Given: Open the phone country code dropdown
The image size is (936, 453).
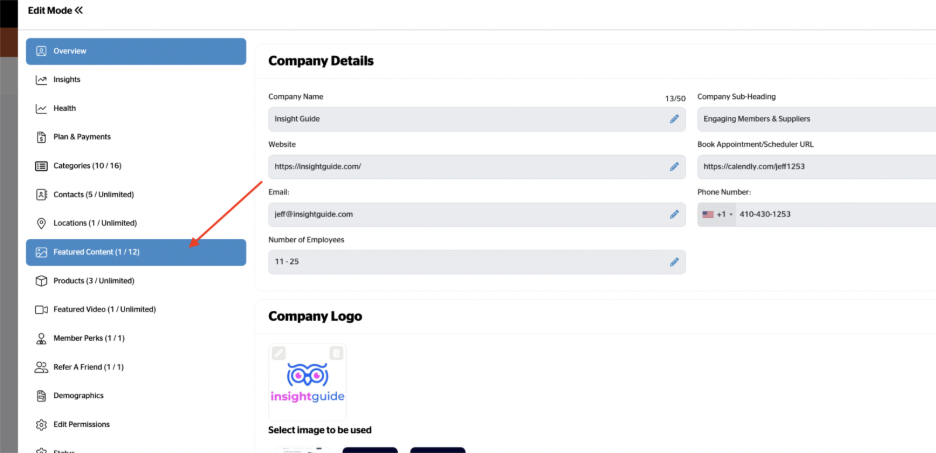Looking at the screenshot, I should point(718,214).
